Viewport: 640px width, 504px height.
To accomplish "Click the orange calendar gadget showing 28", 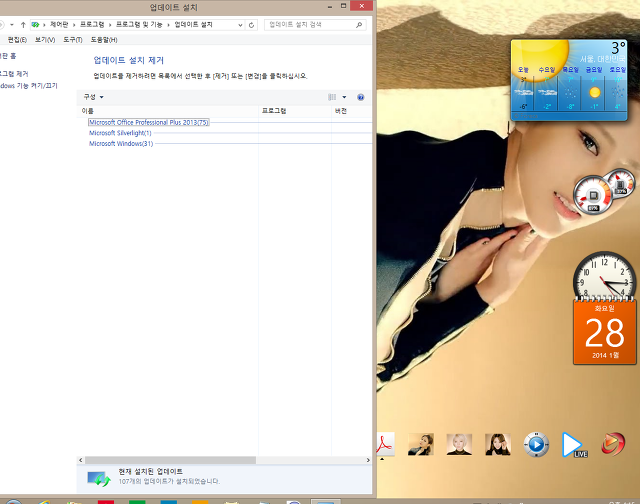I will (604, 333).
